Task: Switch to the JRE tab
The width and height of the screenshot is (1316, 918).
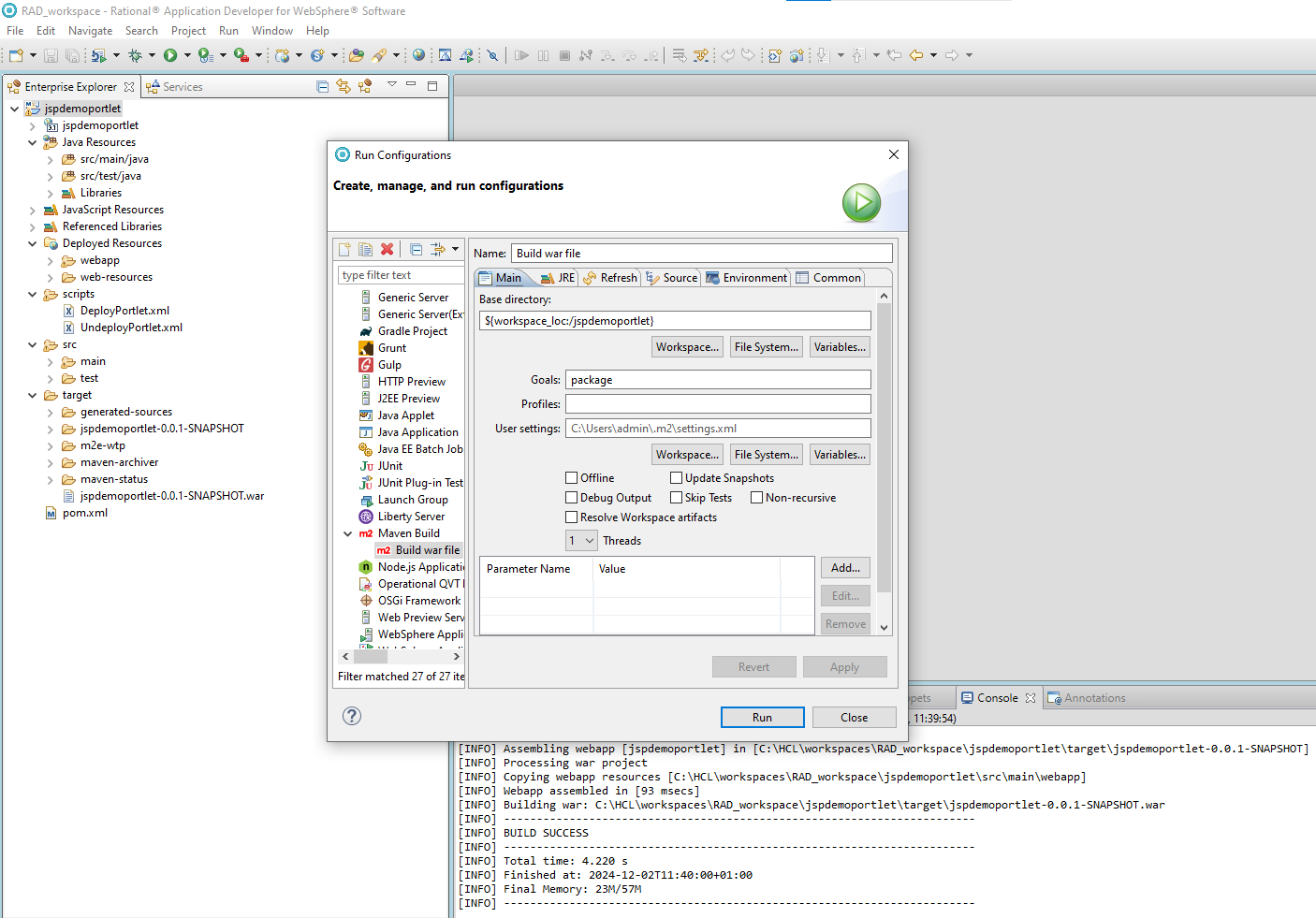Action: click(558, 278)
